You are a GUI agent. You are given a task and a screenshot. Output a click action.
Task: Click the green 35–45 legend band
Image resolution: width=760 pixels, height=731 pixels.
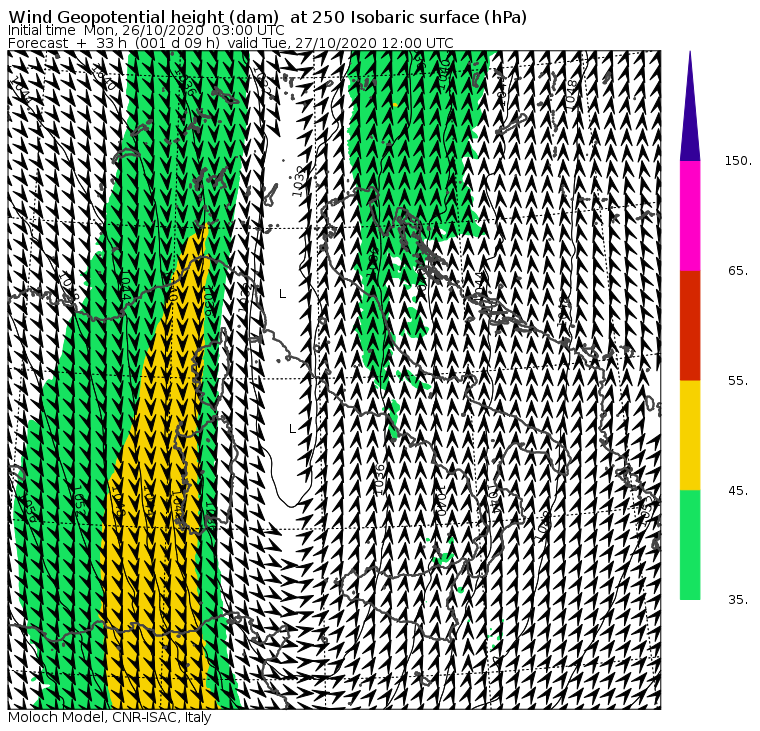click(x=690, y=544)
